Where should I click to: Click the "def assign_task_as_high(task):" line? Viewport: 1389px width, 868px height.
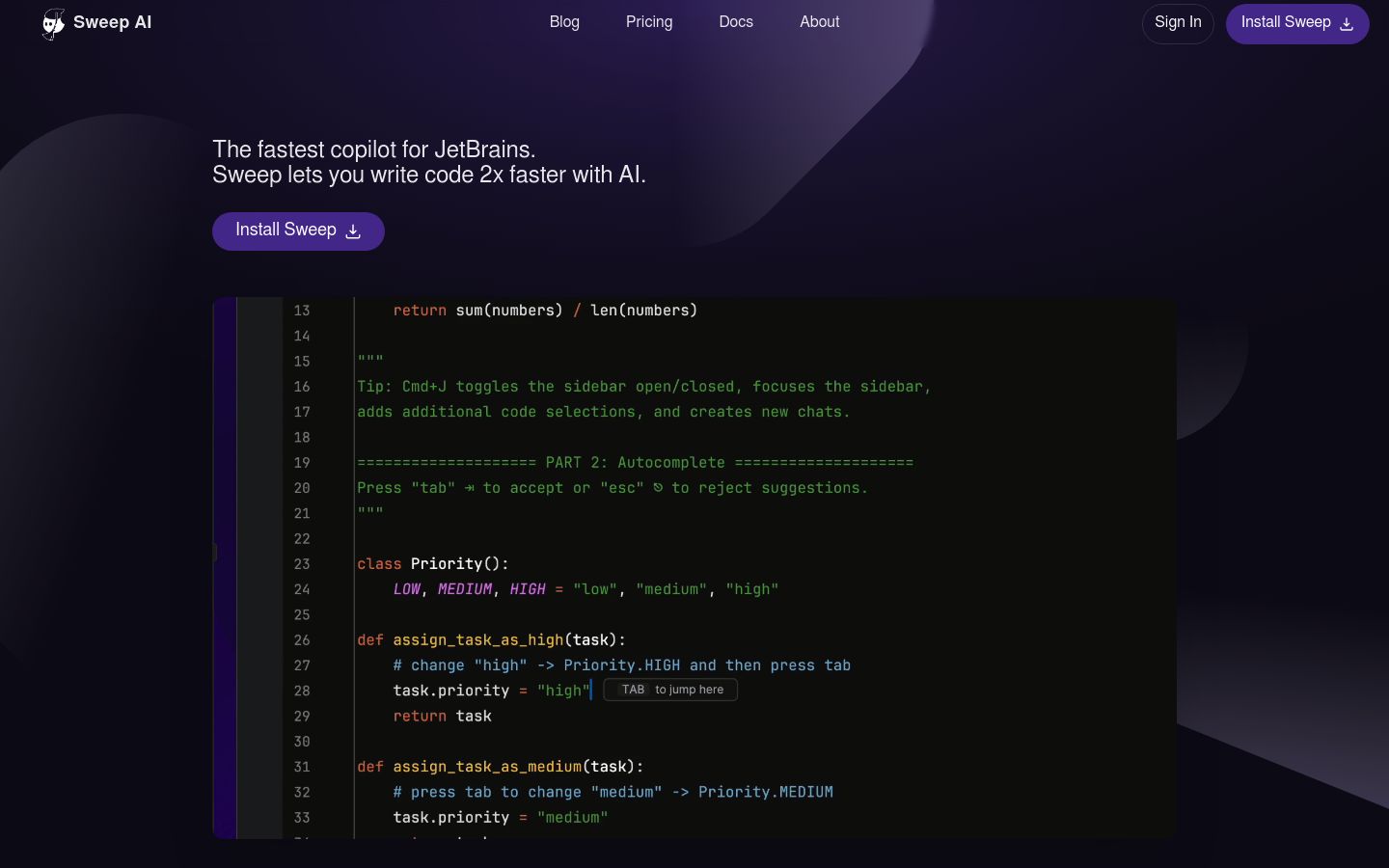click(492, 640)
